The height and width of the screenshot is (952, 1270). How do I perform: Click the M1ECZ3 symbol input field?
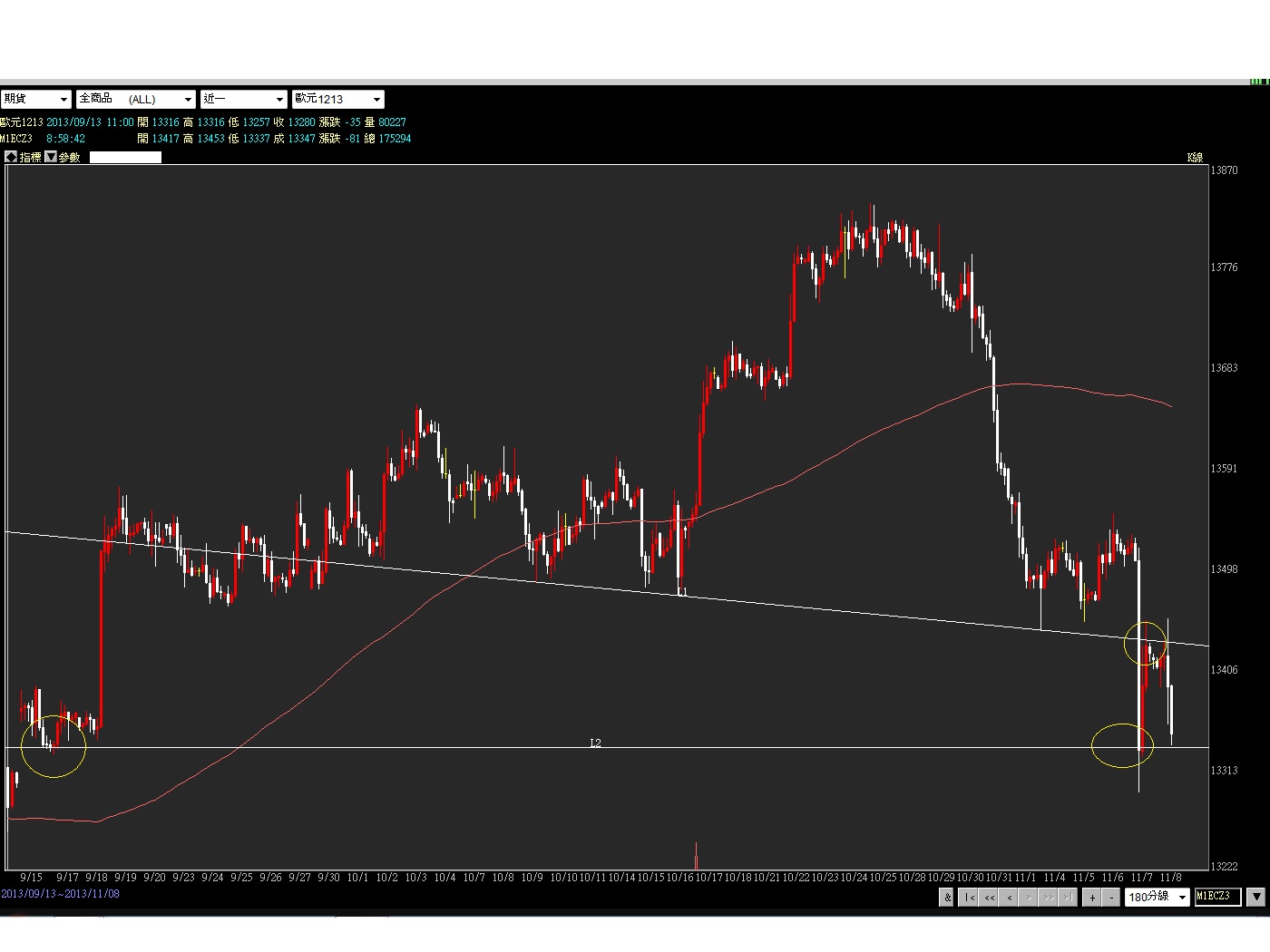click(x=1217, y=897)
